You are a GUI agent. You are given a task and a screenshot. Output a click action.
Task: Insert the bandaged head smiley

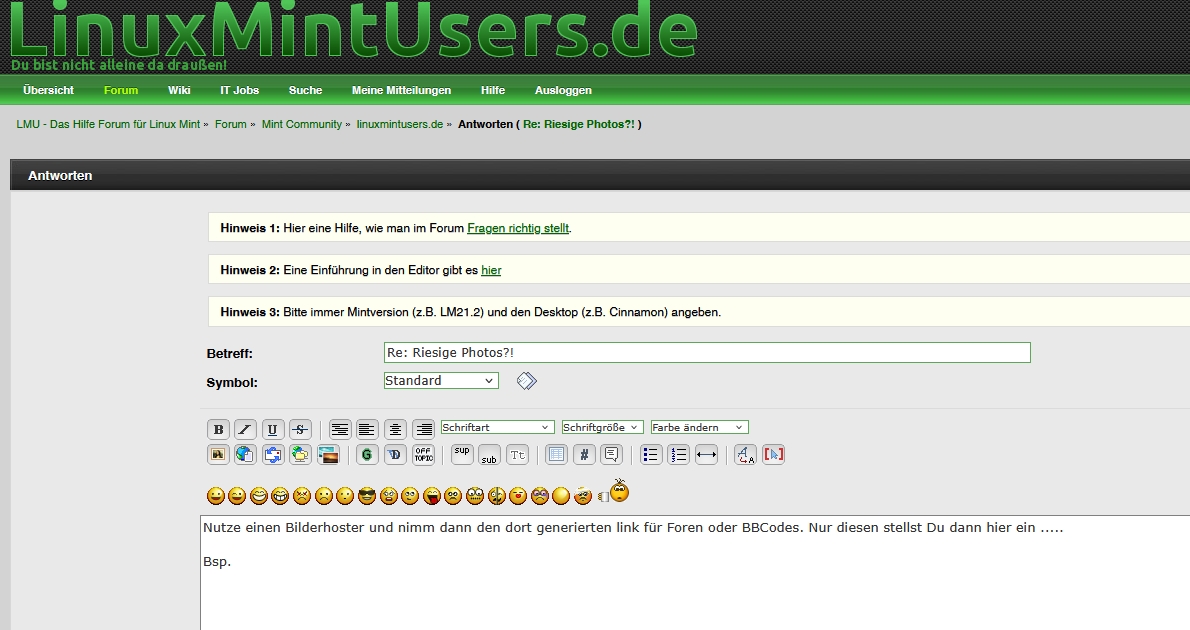pos(582,496)
